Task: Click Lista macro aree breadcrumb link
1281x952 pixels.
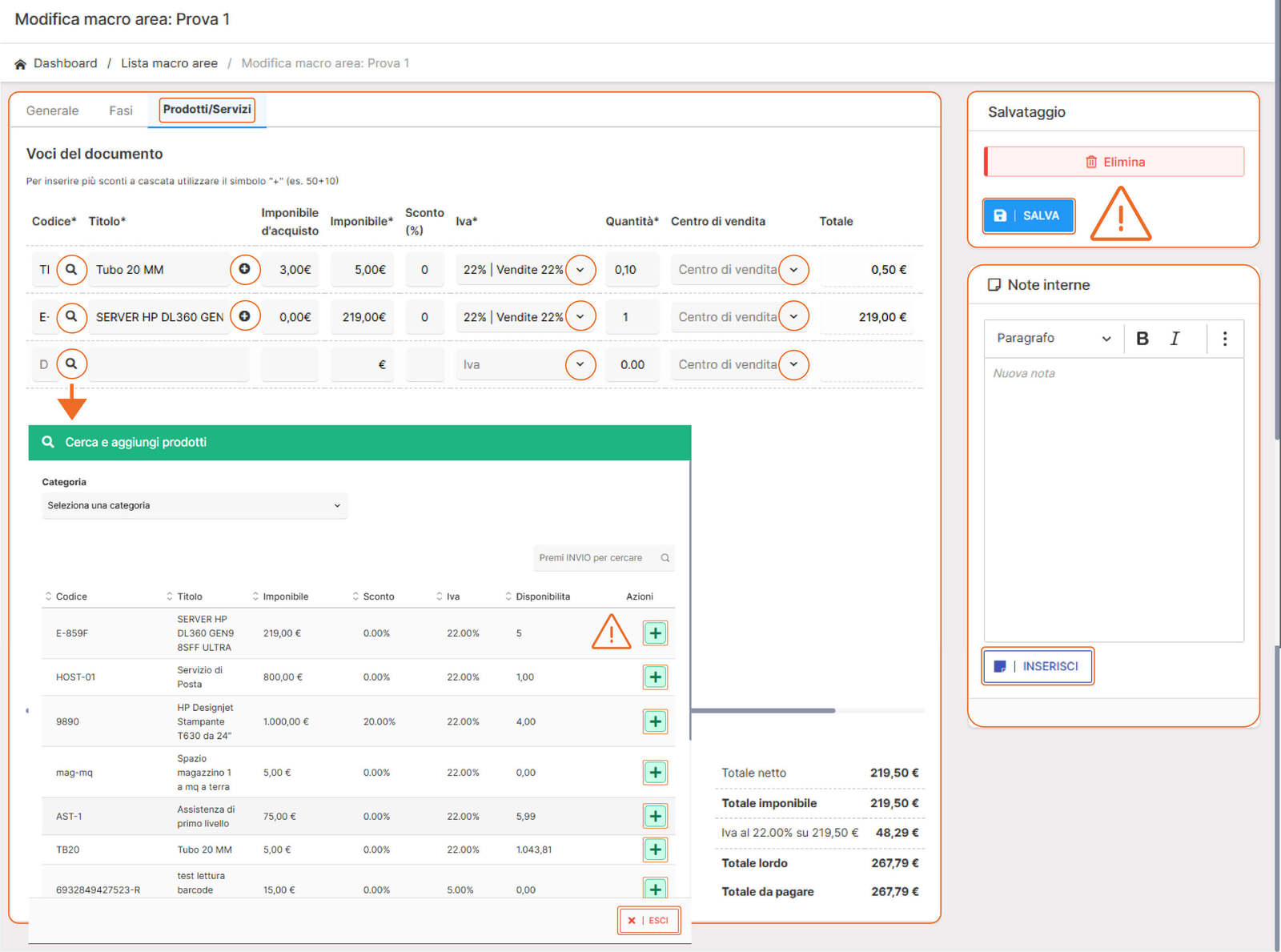Action: [169, 63]
